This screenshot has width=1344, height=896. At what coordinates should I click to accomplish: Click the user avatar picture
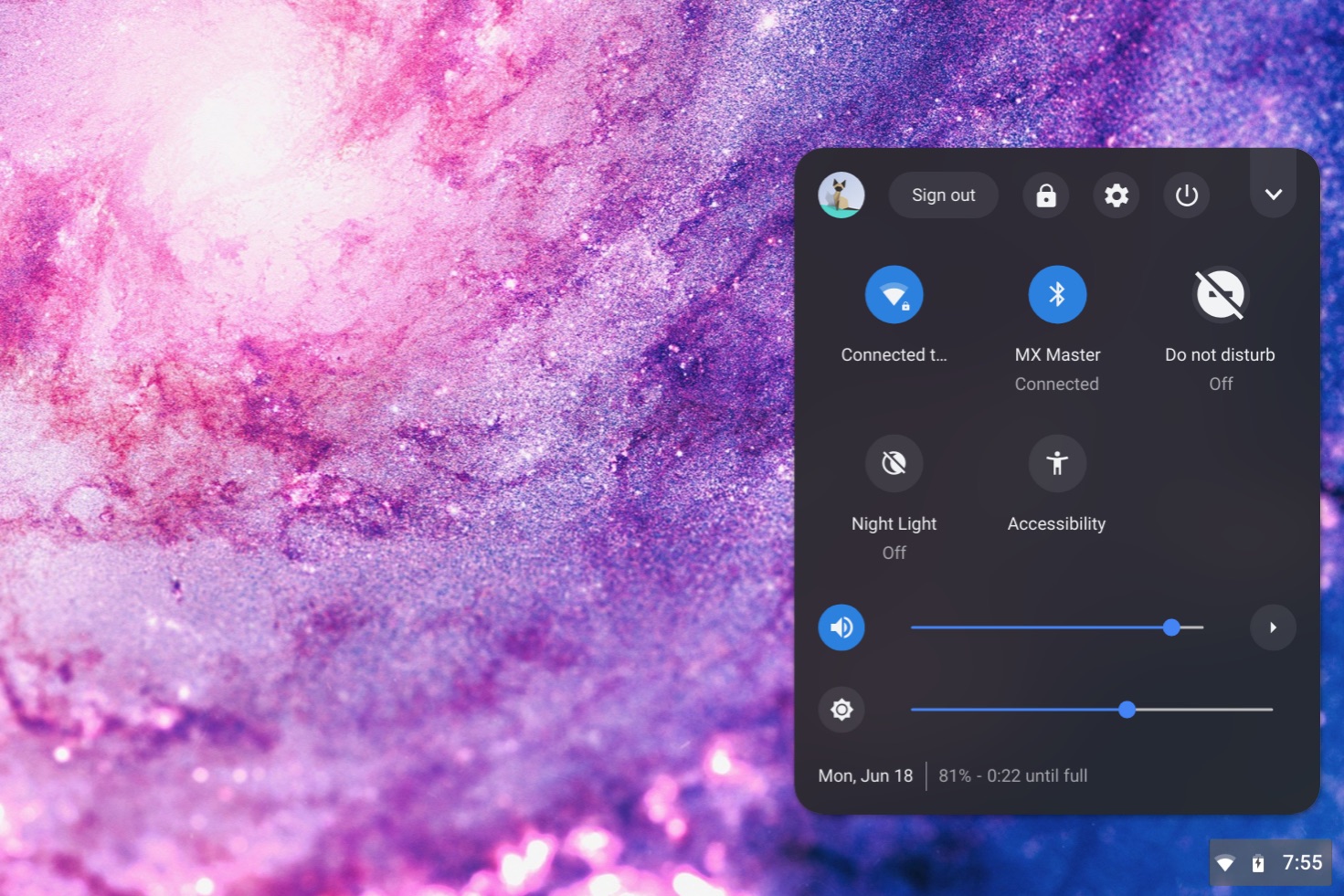(x=841, y=195)
